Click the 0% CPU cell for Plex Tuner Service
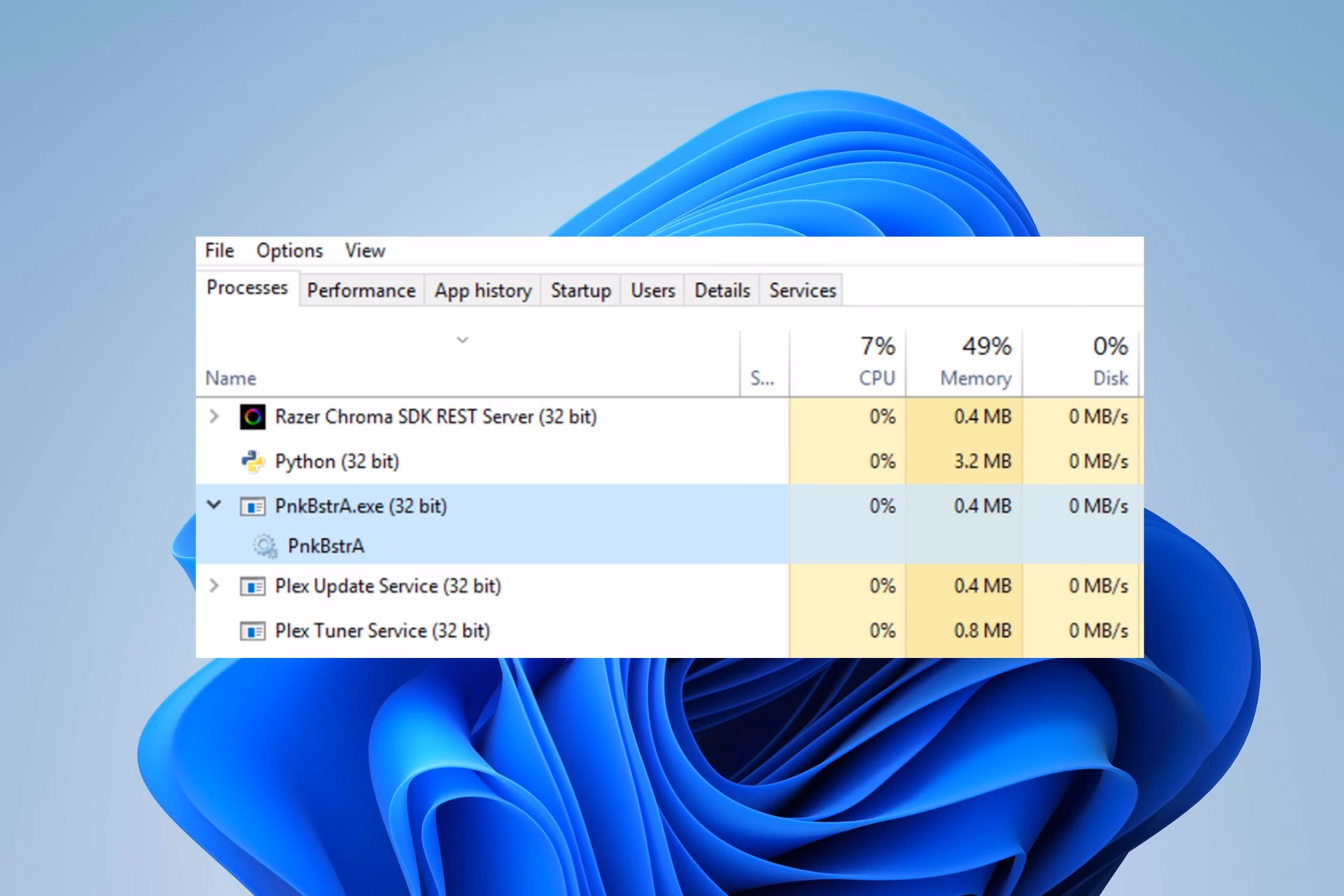The width and height of the screenshot is (1344, 896). (x=848, y=631)
